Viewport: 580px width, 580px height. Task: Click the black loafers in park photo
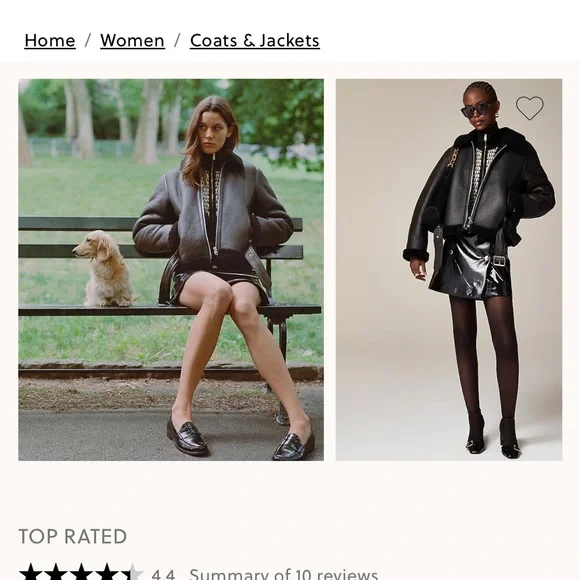(x=240, y=438)
